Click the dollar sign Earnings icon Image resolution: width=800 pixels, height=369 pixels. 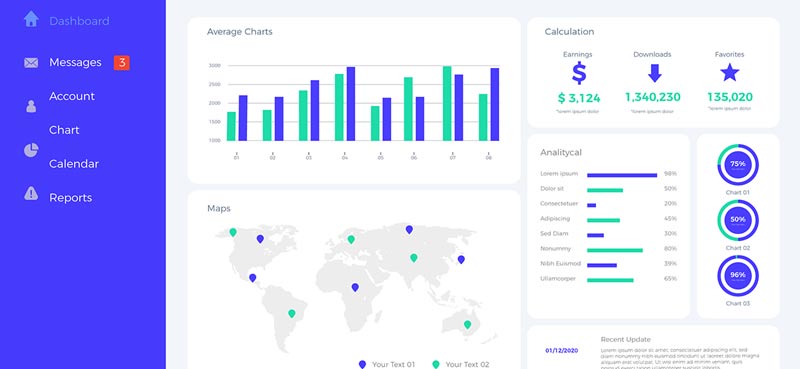coord(579,73)
